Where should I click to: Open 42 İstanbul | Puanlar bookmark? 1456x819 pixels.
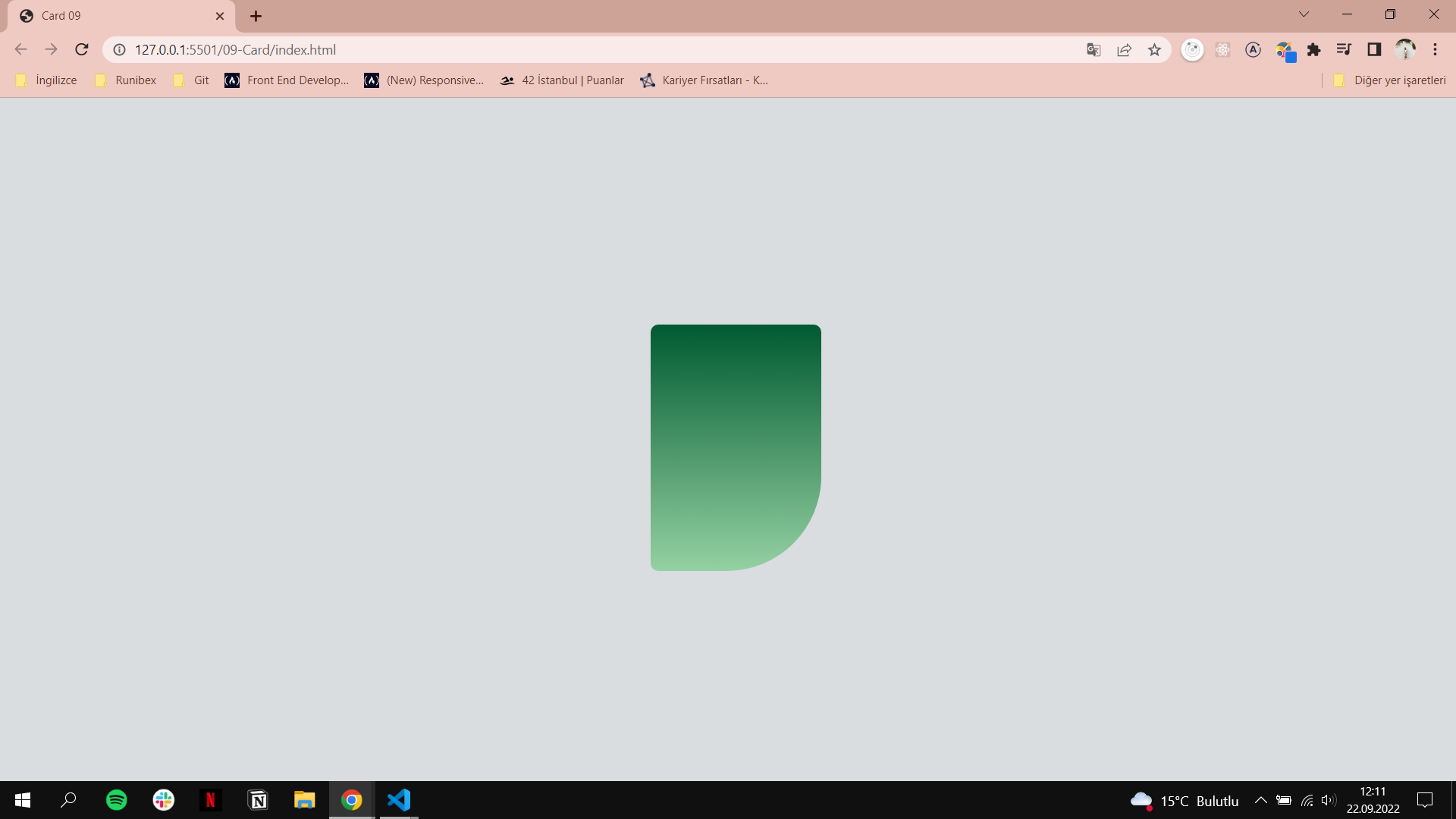(562, 80)
